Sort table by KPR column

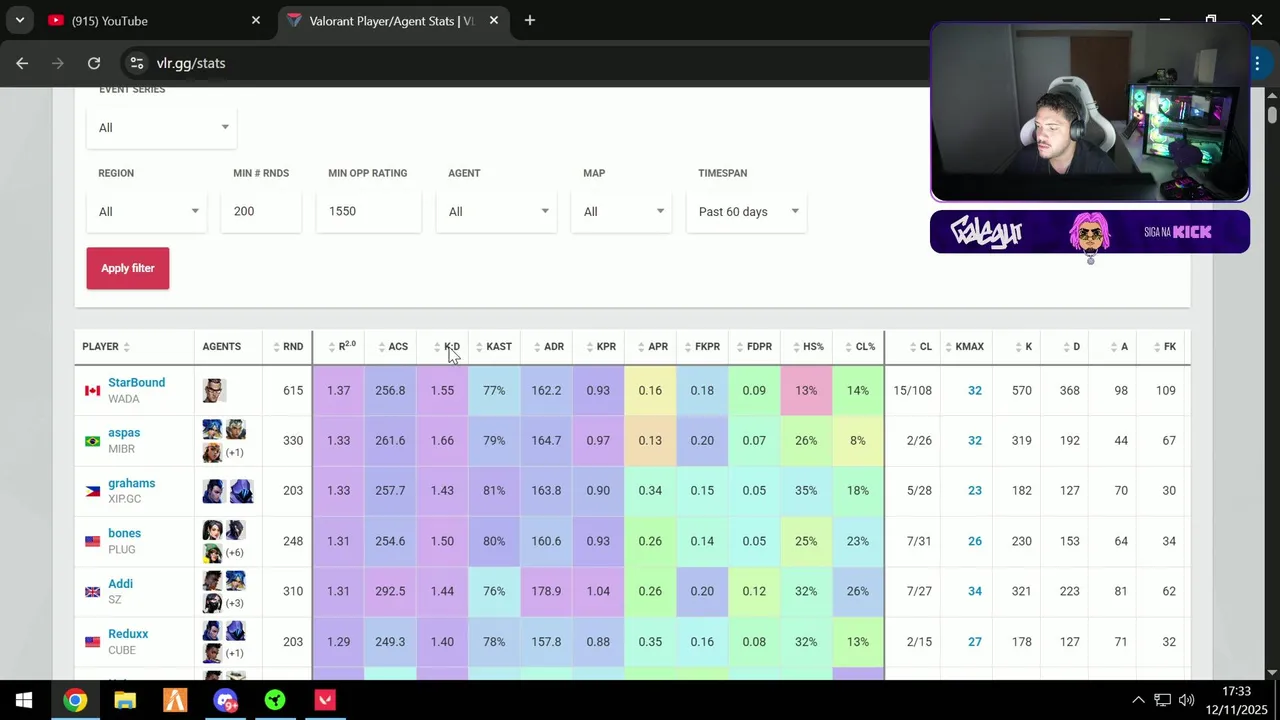[601, 347]
